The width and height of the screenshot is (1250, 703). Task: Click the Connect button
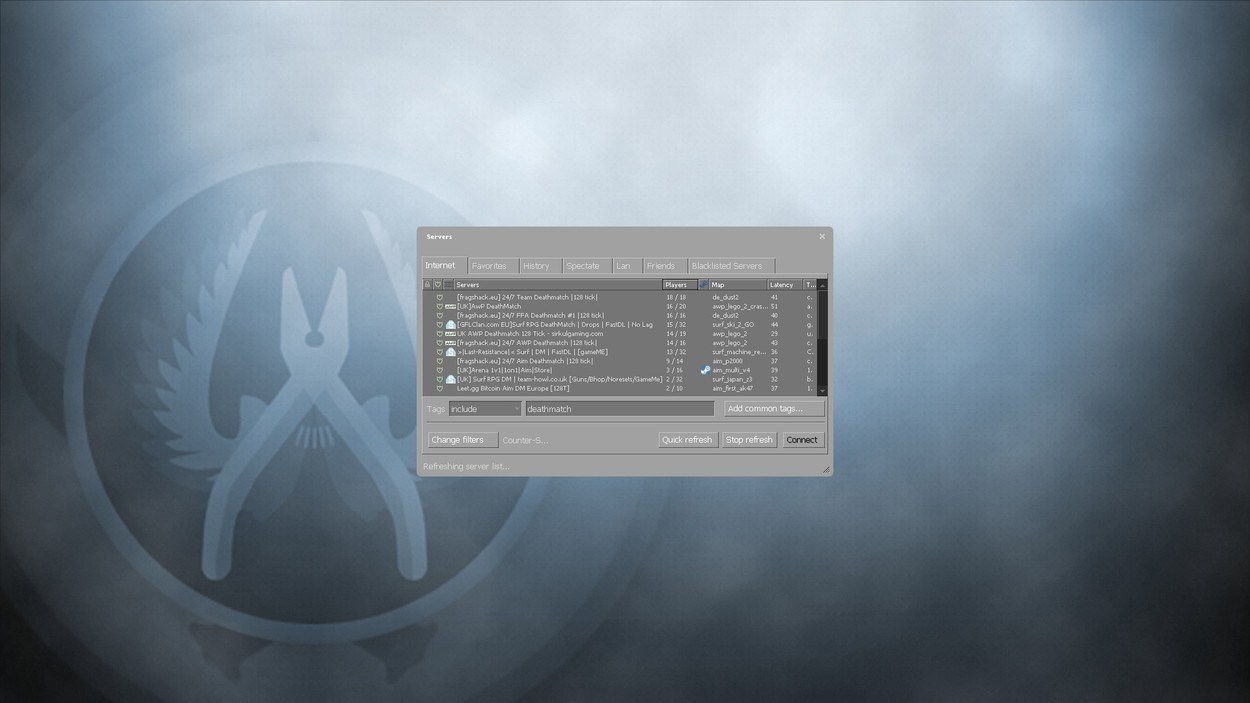pos(802,440)
